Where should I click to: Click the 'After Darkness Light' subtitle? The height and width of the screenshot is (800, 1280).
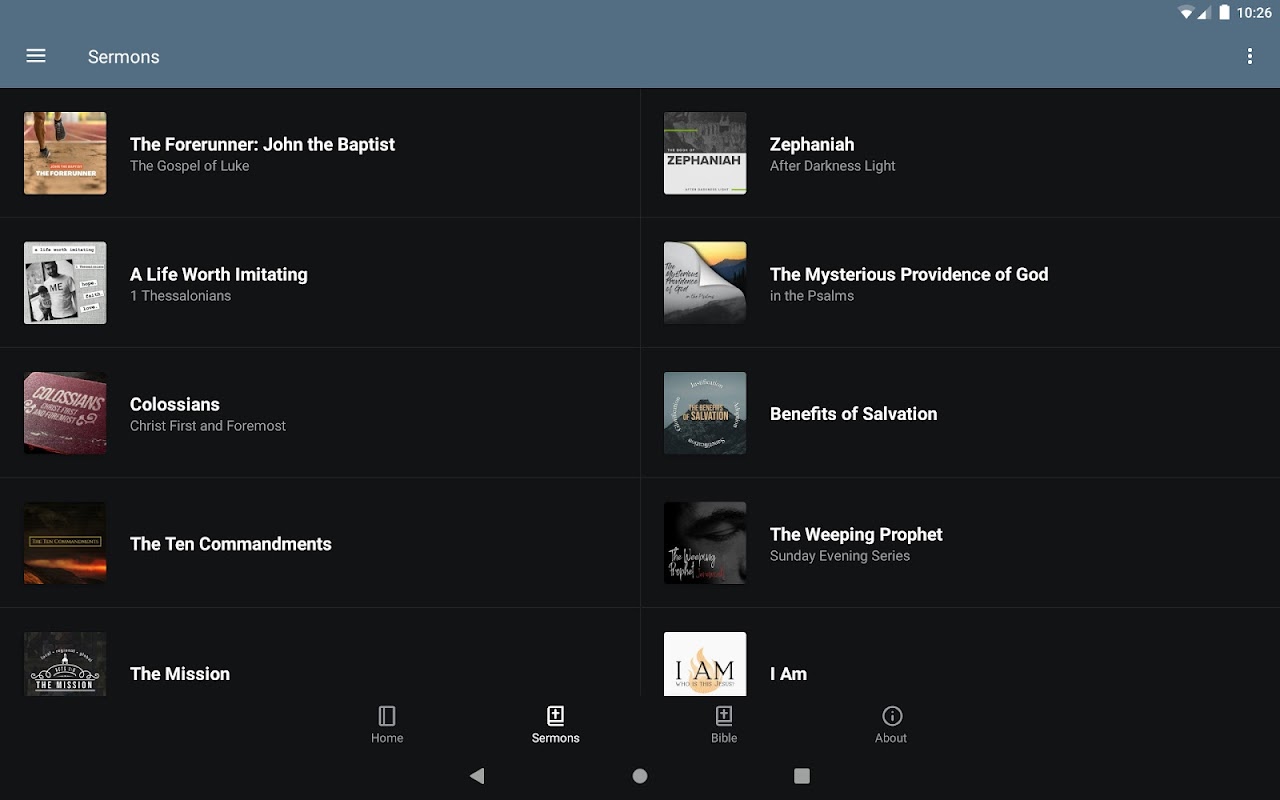point(833,166)
